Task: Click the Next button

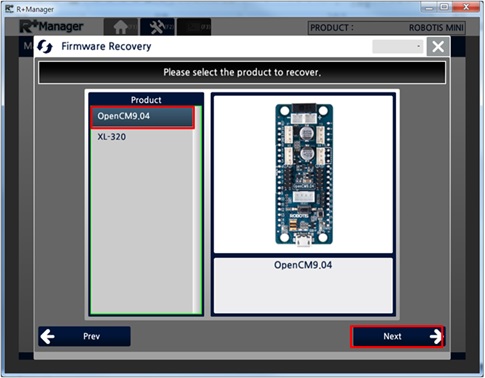Action: coord(397,336)
